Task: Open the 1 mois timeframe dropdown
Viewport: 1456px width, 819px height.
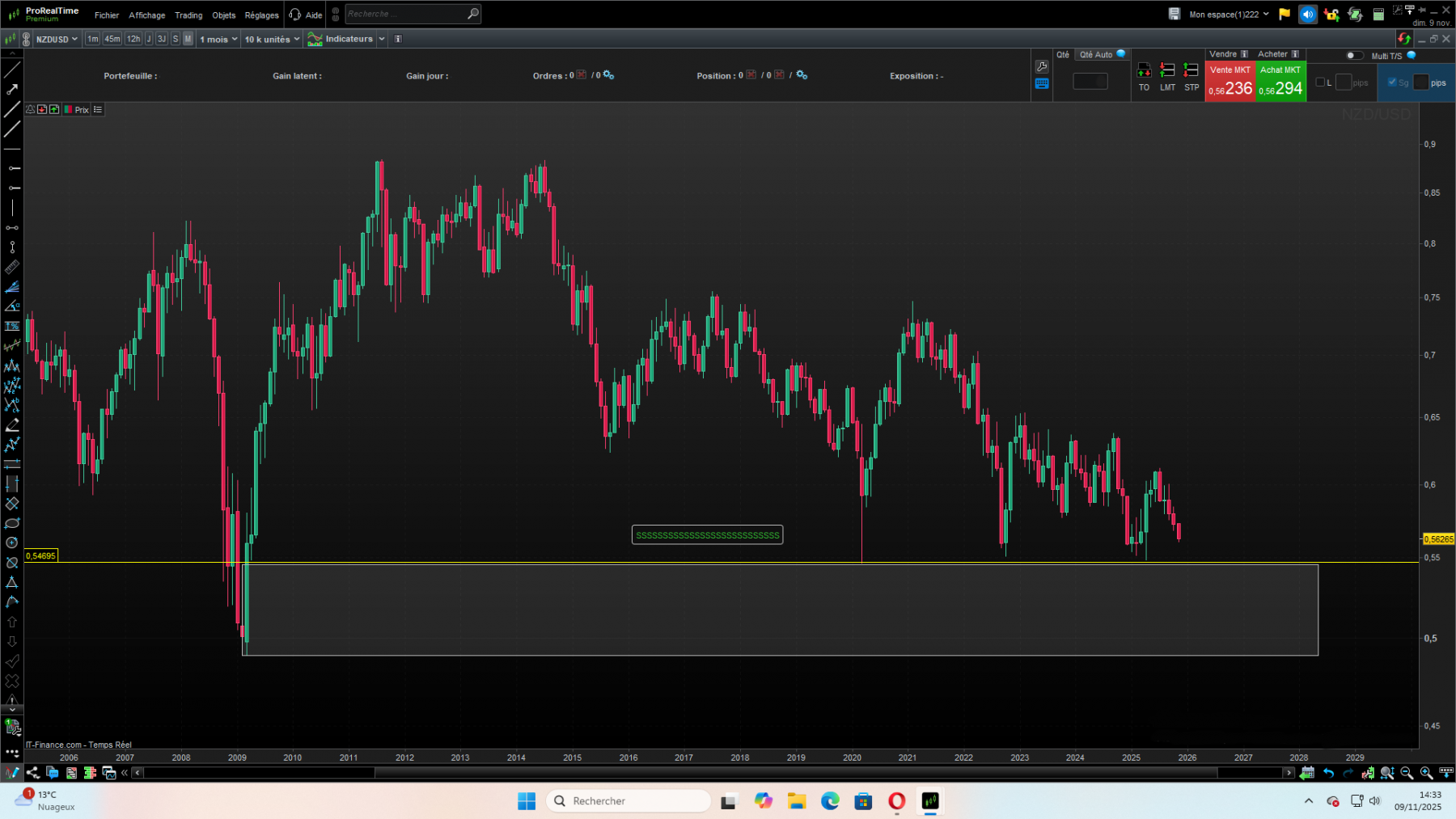Action: 218,39
